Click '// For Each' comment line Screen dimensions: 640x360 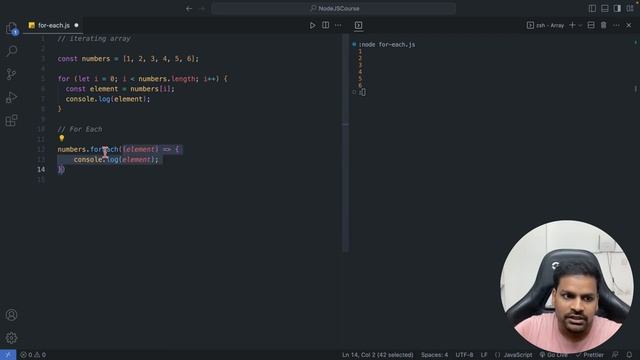pos(80,129)
